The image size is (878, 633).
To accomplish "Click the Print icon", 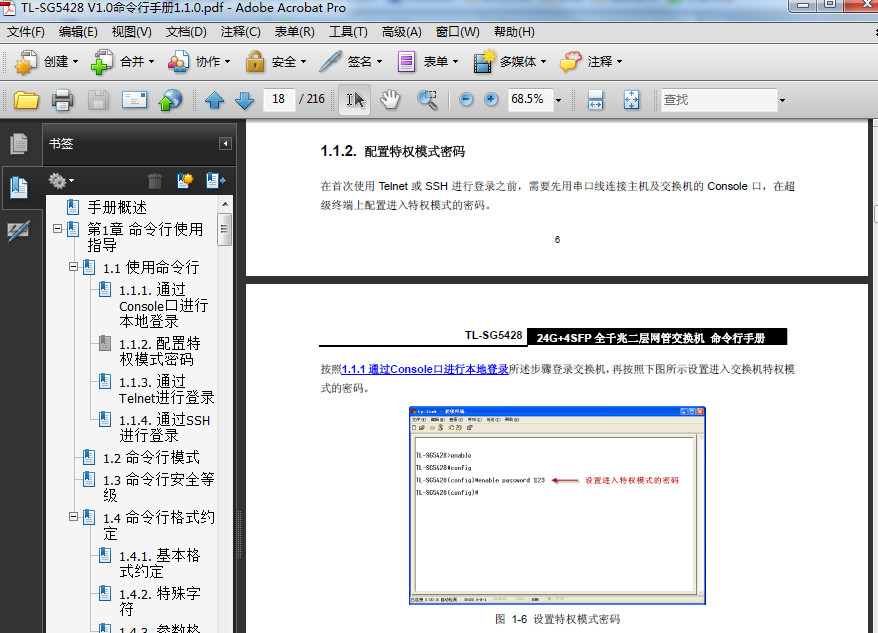I will (62, 100).
